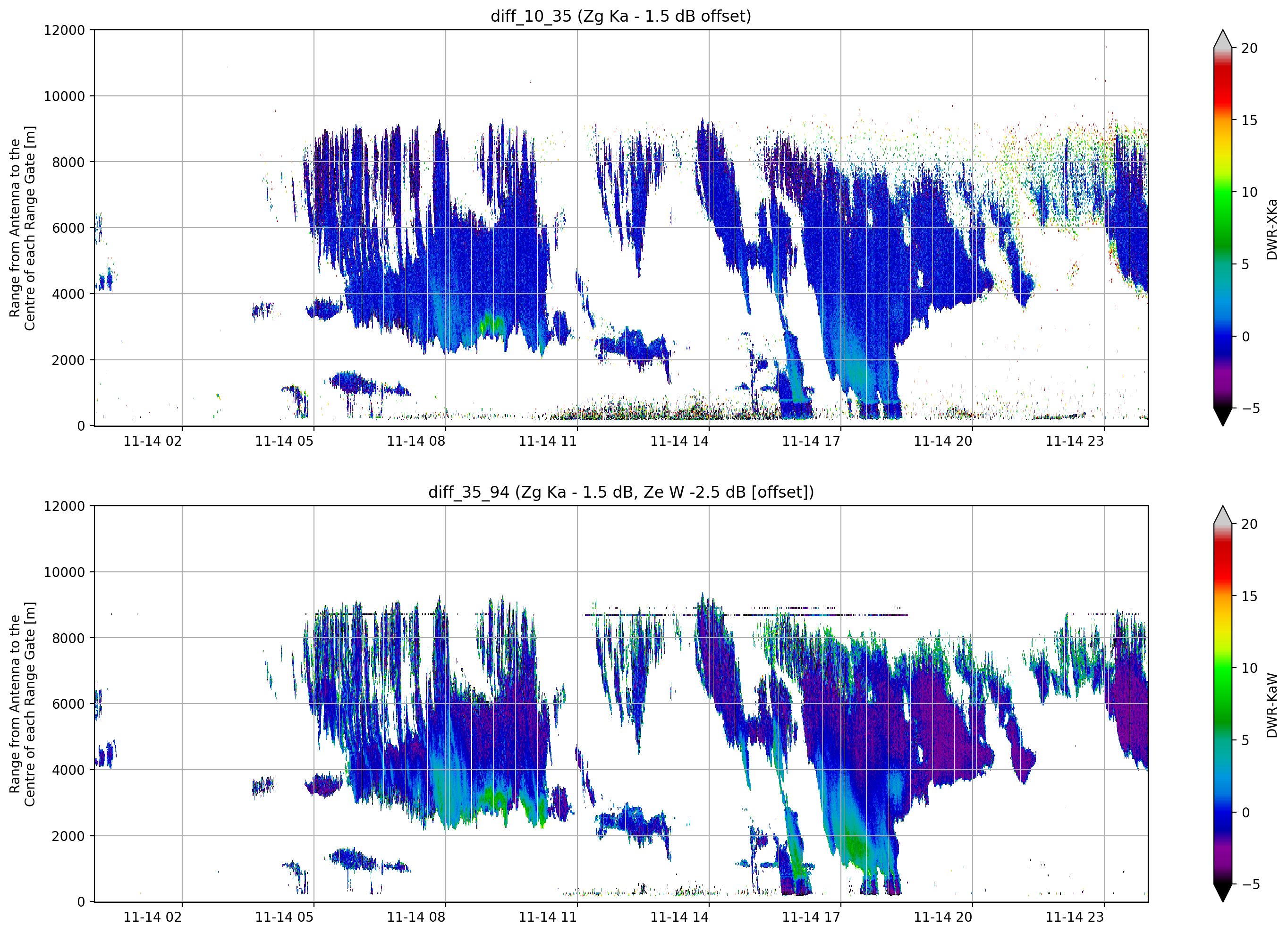The height and width of the screenshot is (934, 1288).
Task: Click the DWR-XKa color scale bar
Action: [1223, 228]
